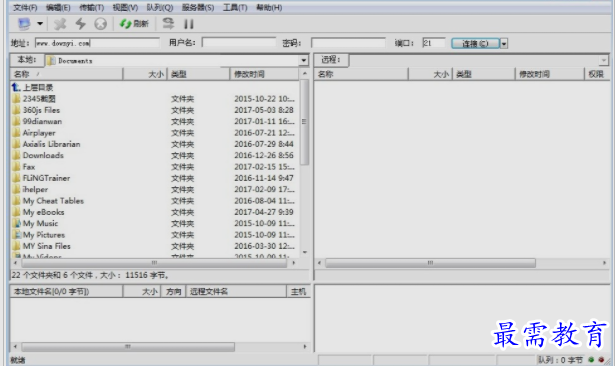Open the 帮助(H) menu
This screenshot has height=366, width=615.
pyautogui.click(x=269, y=7)
